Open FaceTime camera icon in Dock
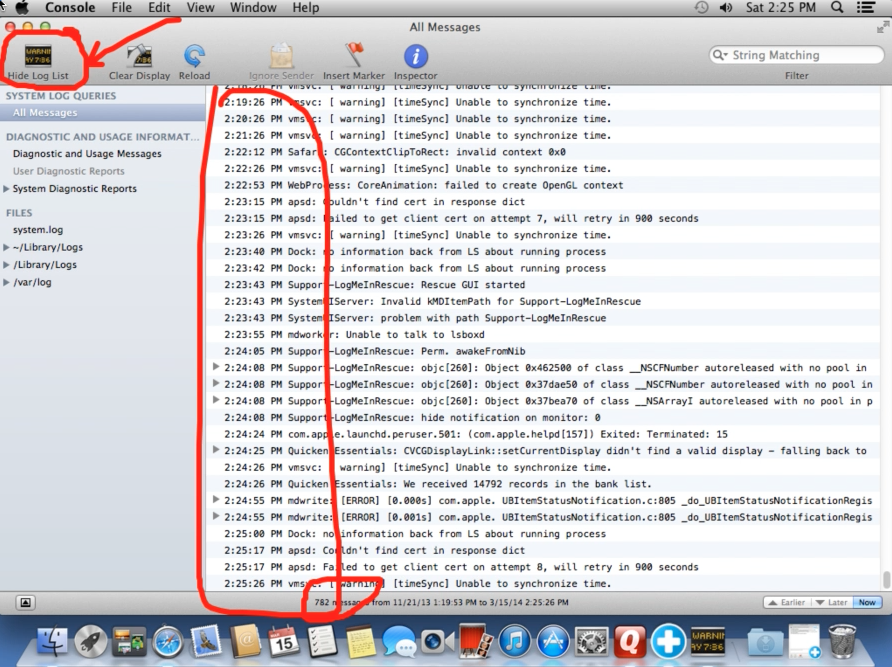This screenshot has height=667, width=892. [438, 641]
